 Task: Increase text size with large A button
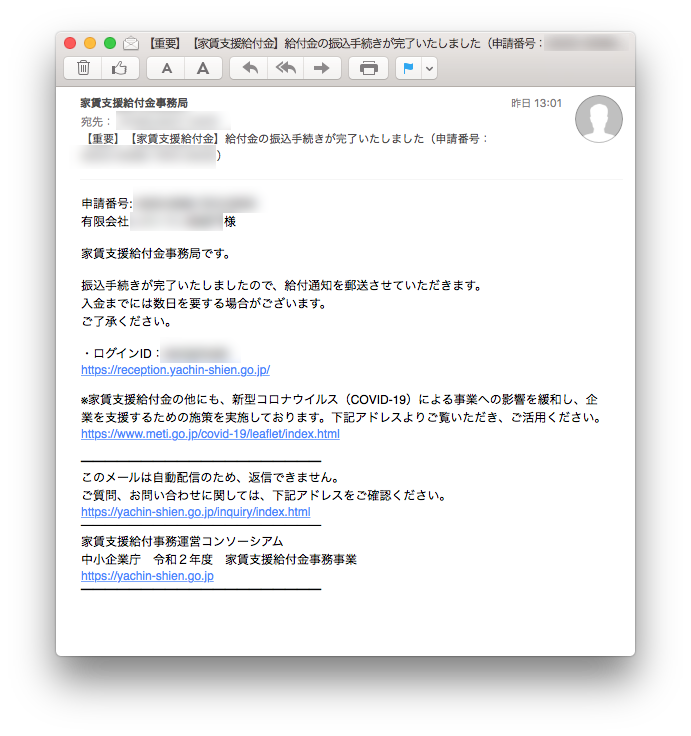(x=203, y=68)
